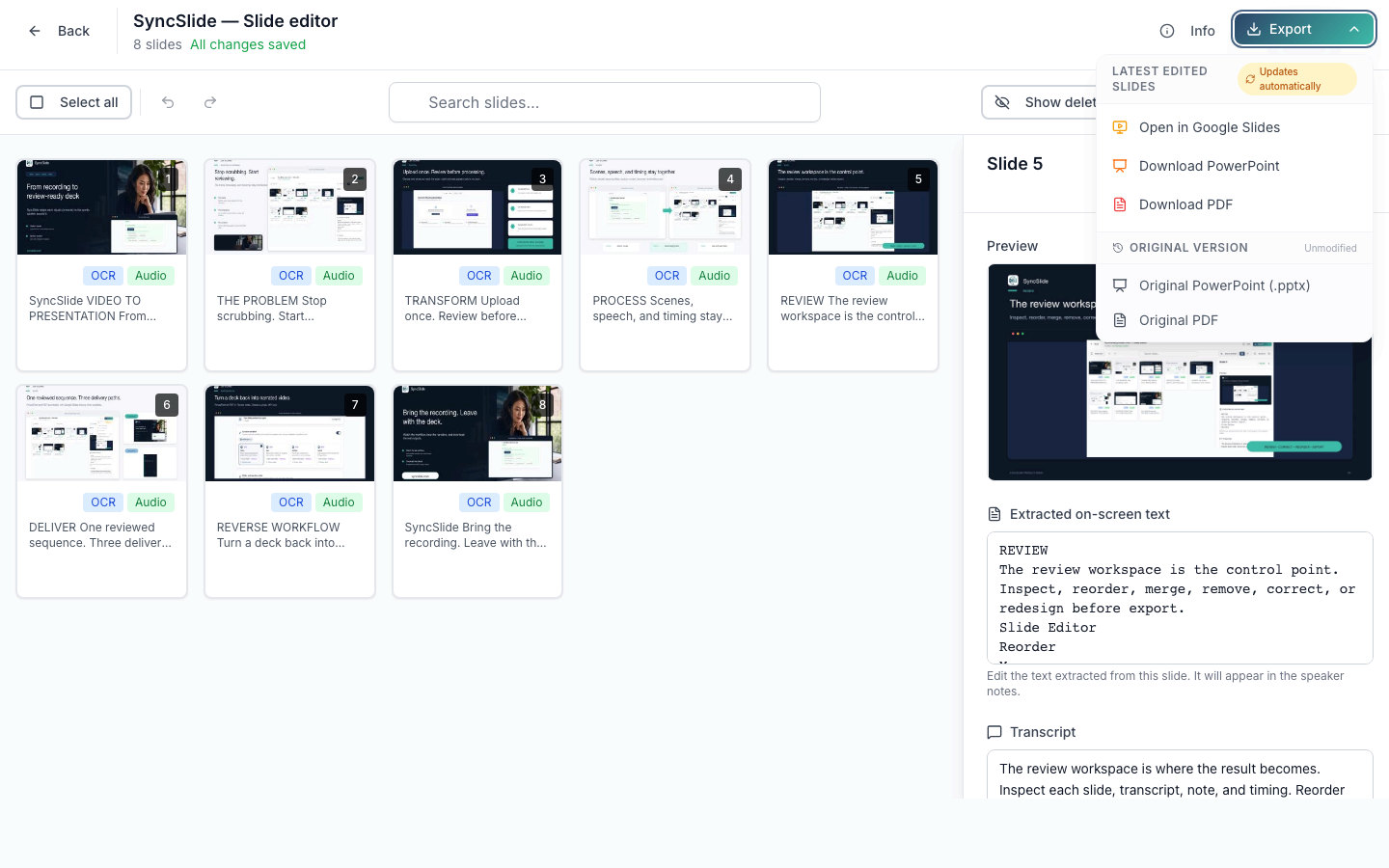This screenshot has height=868, width=1389.
Task: Select slide 7 thumbnail
Action: (x=289, y=434)
